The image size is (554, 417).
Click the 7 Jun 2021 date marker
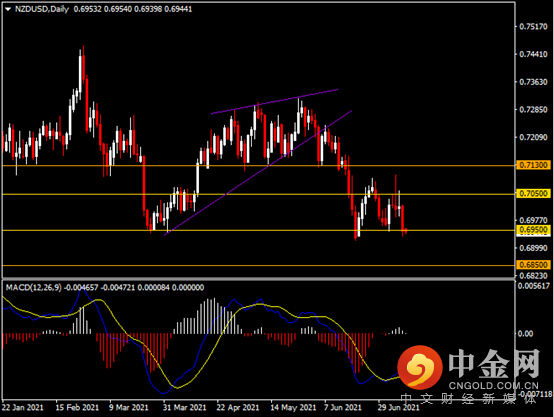point(343,407)
